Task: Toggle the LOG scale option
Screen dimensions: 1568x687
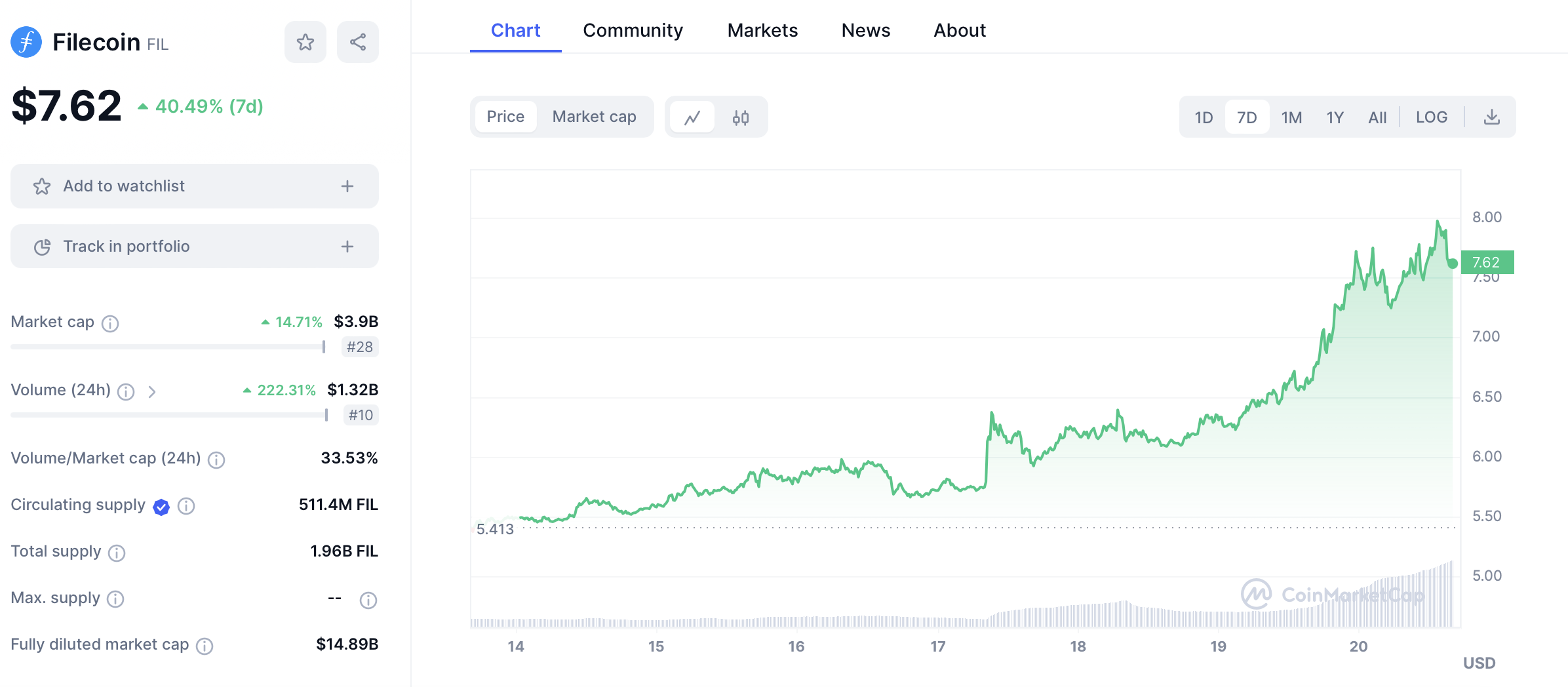Action: [1431, 117]
